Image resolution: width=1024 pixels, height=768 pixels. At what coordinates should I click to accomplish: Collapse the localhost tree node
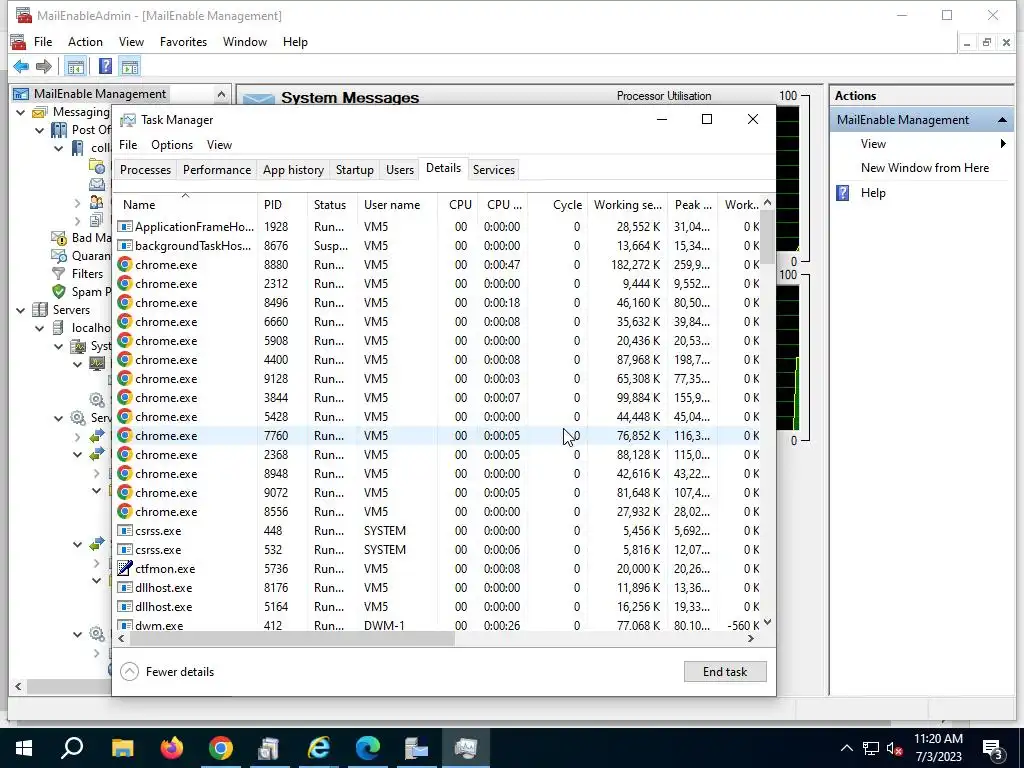pos(39,328)
